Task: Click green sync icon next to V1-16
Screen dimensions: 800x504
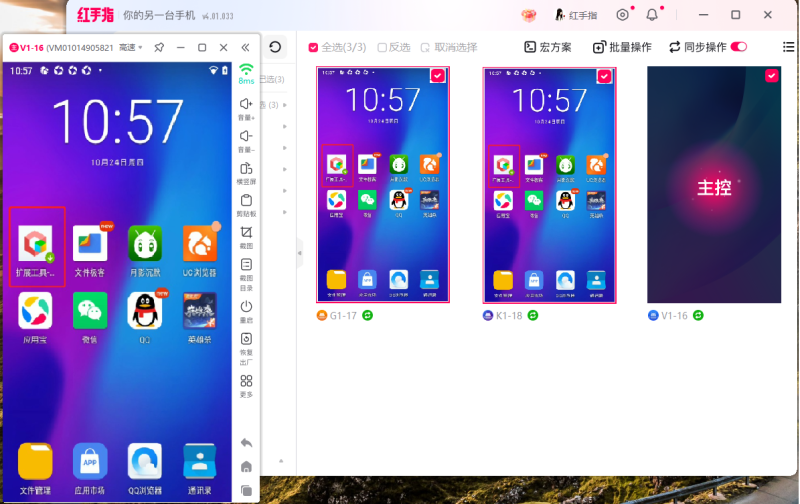Action: (698, 315)
